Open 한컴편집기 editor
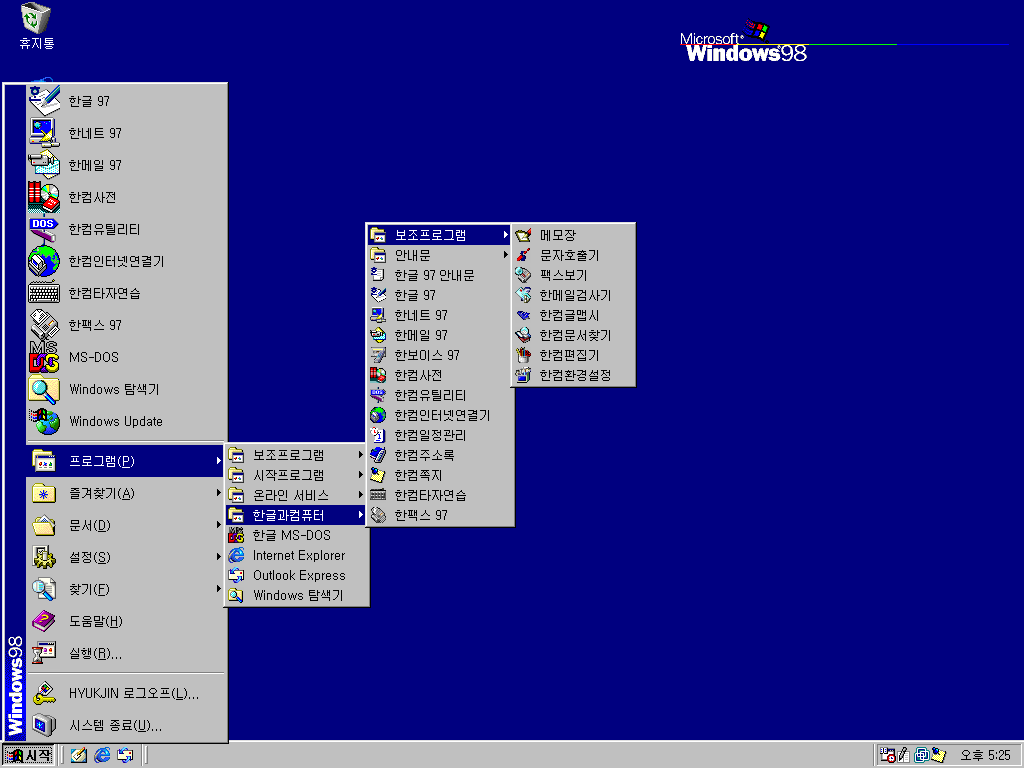The width and height of the screenshot is (1024, 768). pos(573,355)
